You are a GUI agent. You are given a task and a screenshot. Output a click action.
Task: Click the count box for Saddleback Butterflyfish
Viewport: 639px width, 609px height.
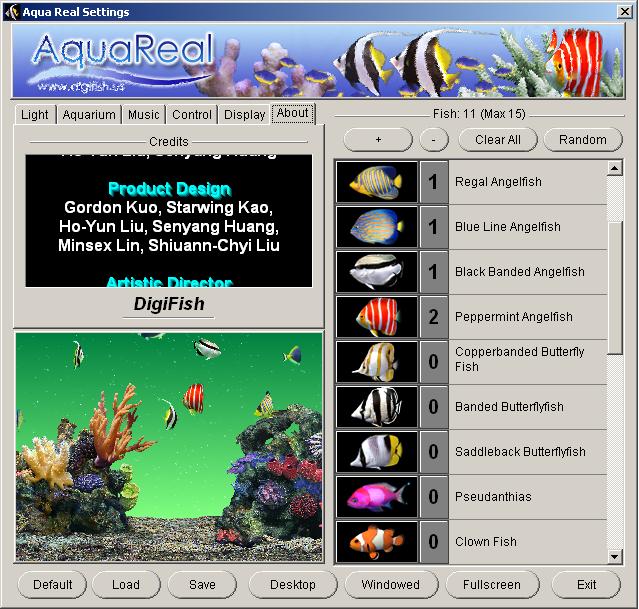[434, 452]
